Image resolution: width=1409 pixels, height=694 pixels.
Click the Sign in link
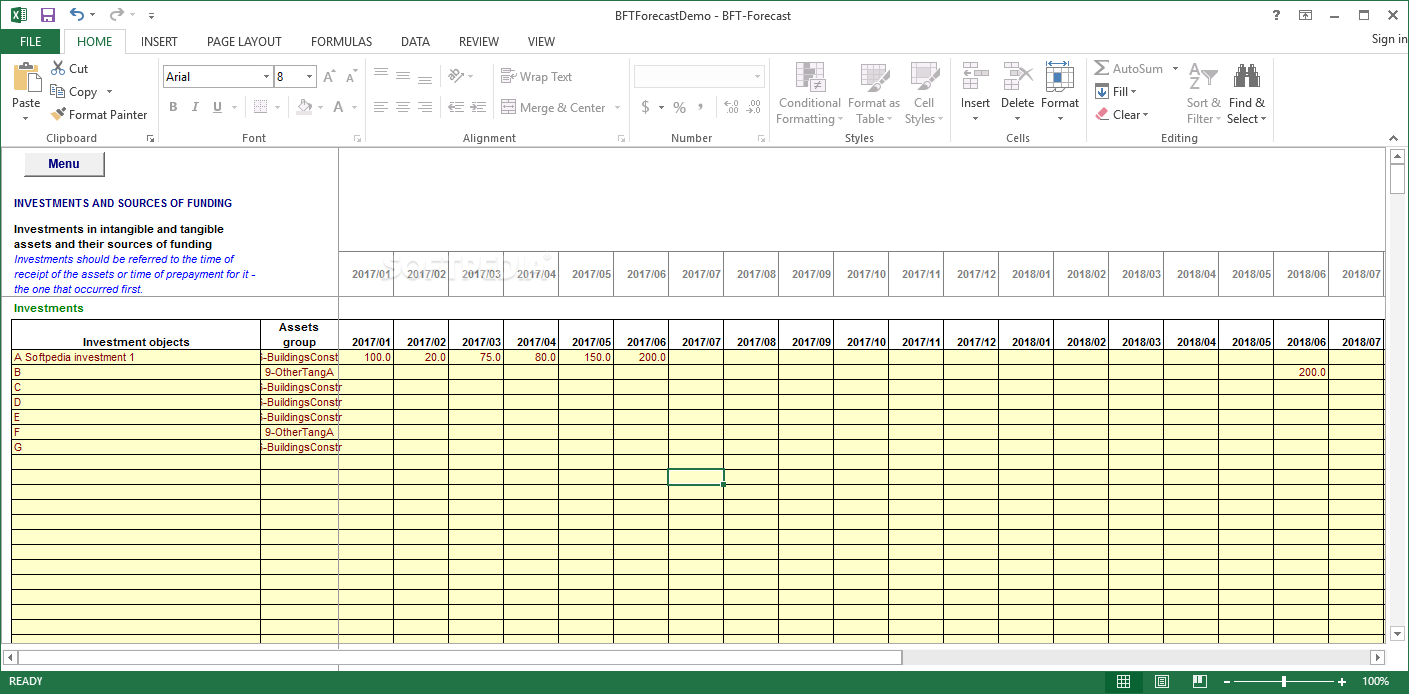pyautogui.click(x=1389, y=39)
